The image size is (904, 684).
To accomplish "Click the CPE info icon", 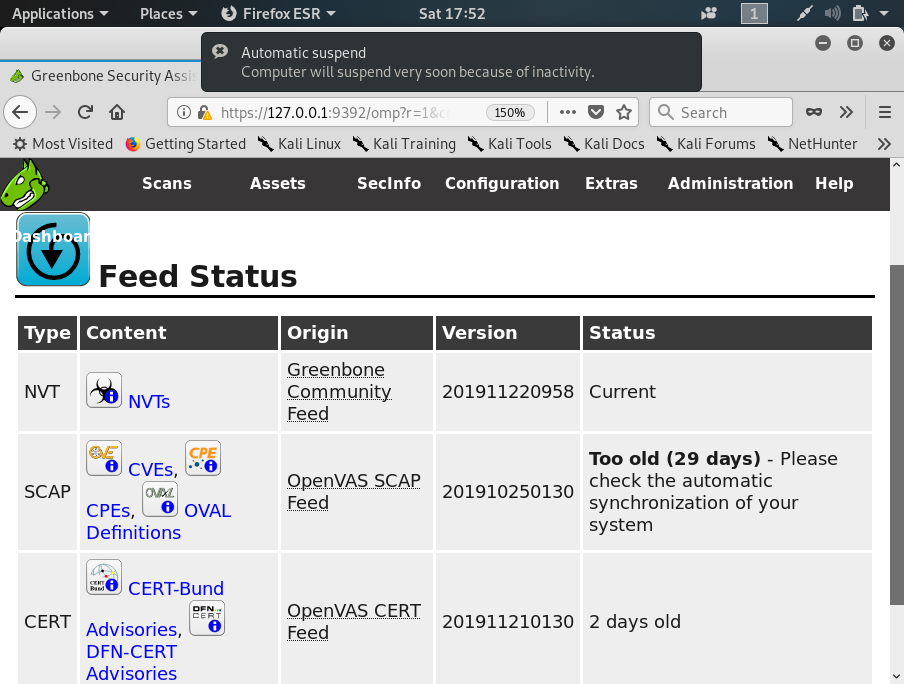I will tap(203, 458).
